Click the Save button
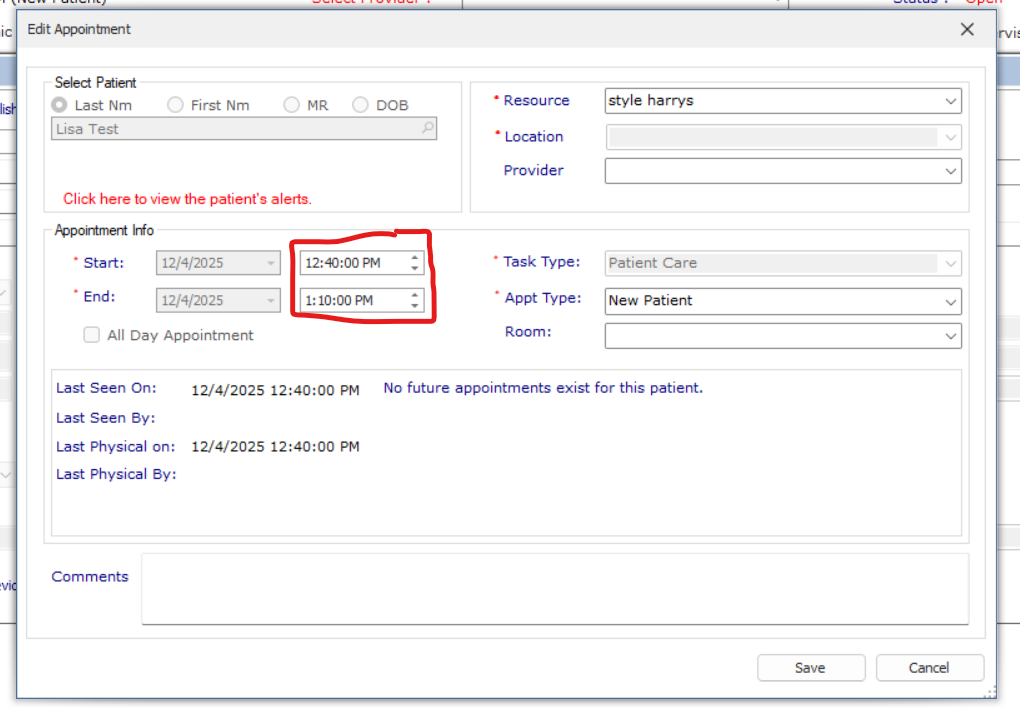The width and height of the screenshot is (1020, 708). click(811, 668)
